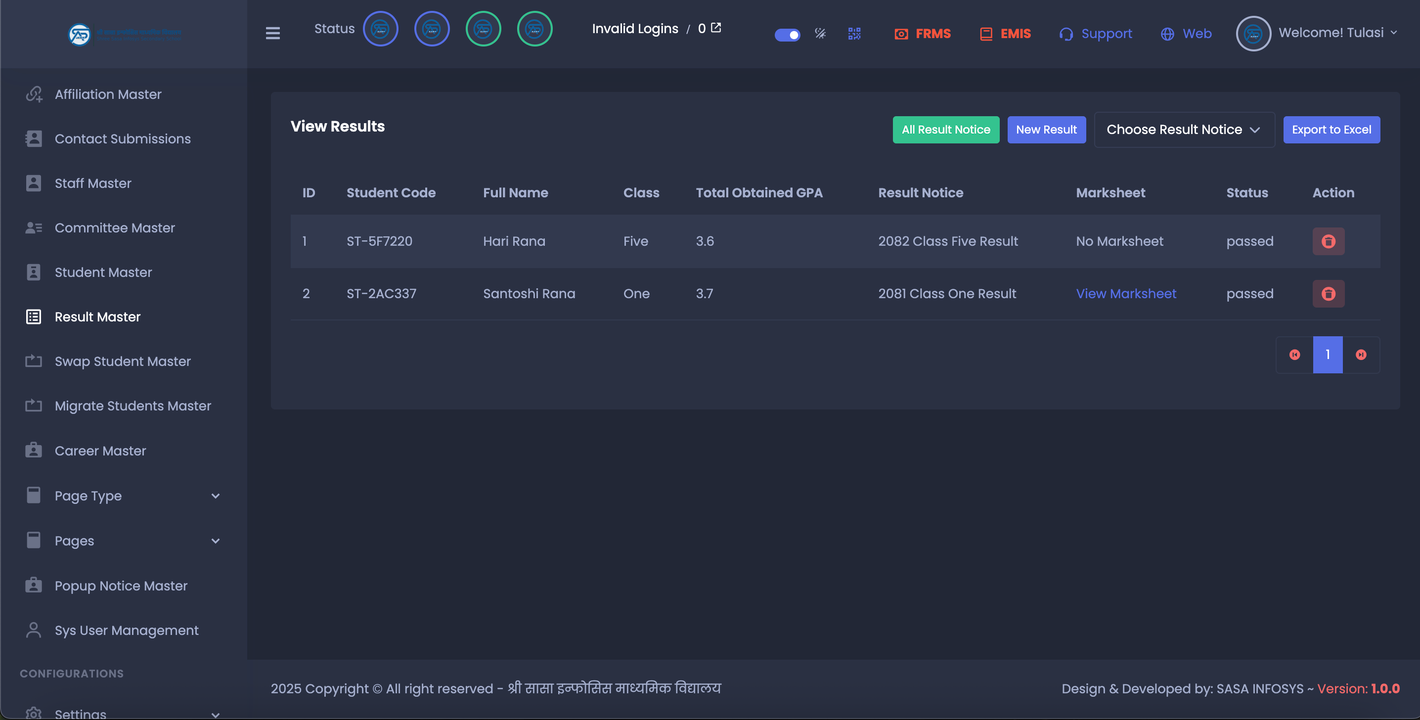Click the hamburger menu icon

(273, 33)
